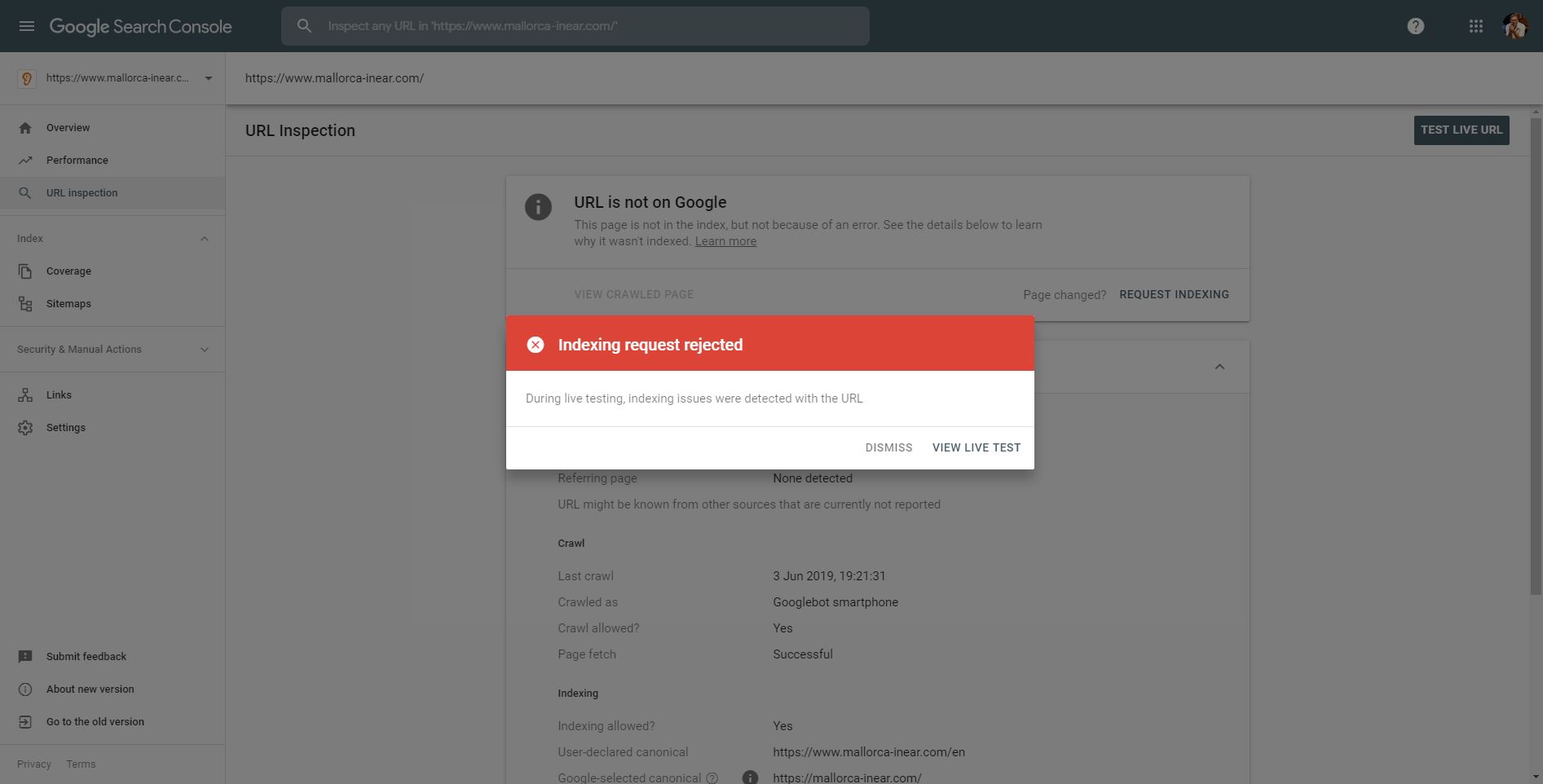
Task: Open the Google apps grid
Action: [x=1476, y=26]
